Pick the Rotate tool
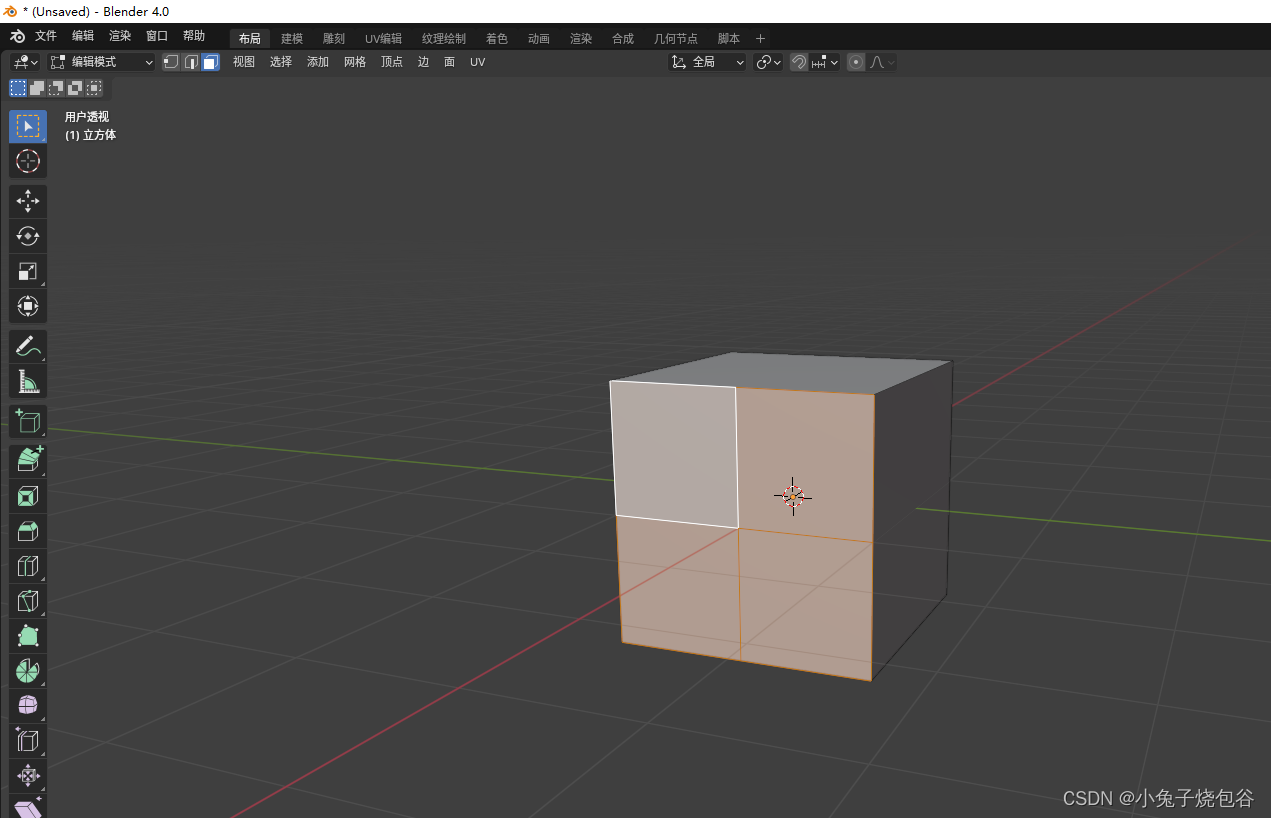The height and width of the screenshot is (818, 1271). click(x=28, y=236)
